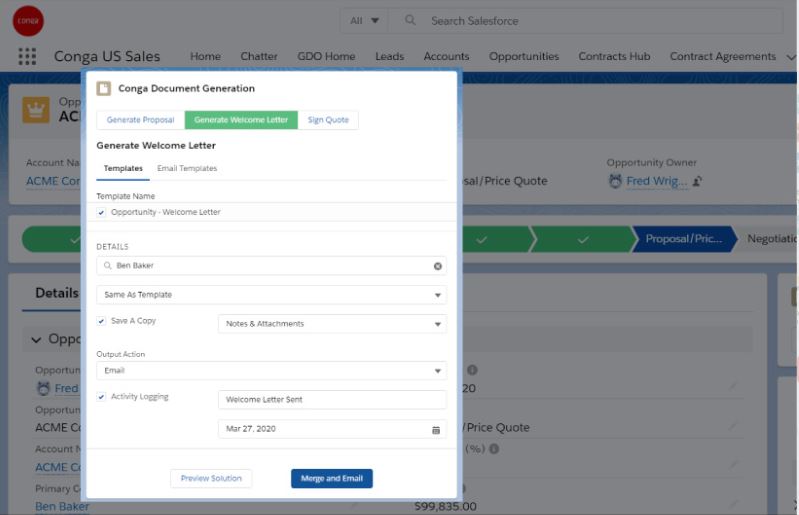Open the Contract Agreements nav item
The width and height of the screenshot is (799, 515).
click(723, 56)
